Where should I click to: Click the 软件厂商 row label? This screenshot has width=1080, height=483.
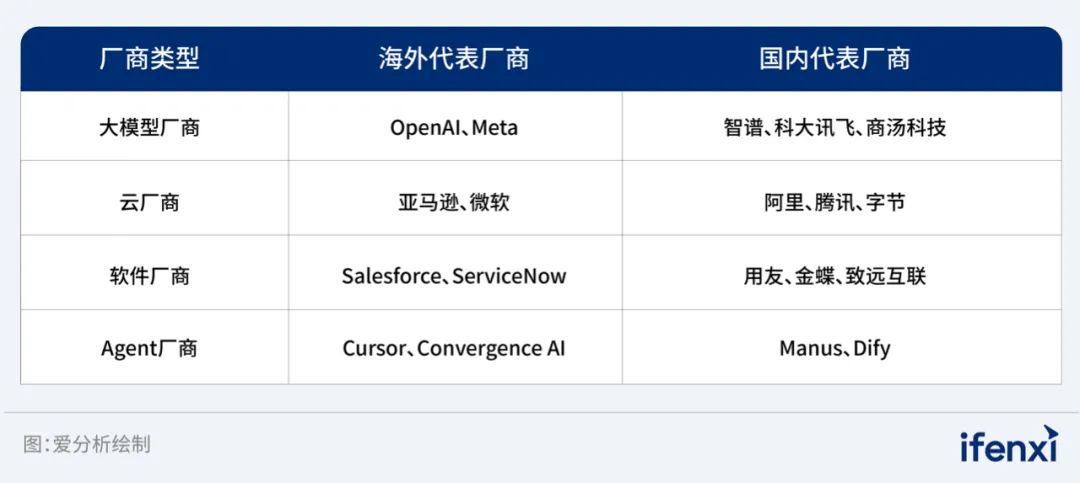[x=149, y=276]
